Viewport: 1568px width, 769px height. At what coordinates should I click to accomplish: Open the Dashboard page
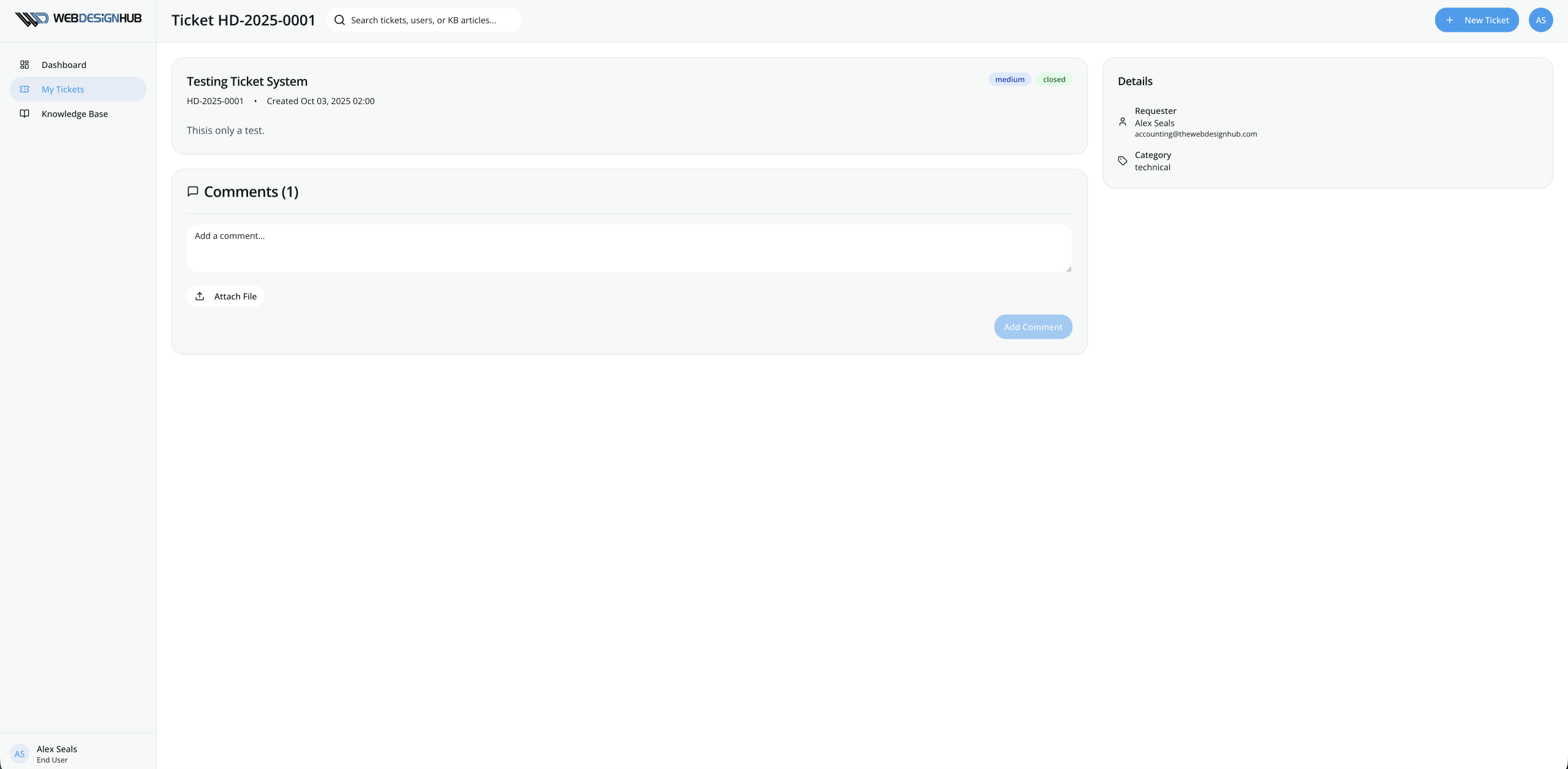click(64, 65)
